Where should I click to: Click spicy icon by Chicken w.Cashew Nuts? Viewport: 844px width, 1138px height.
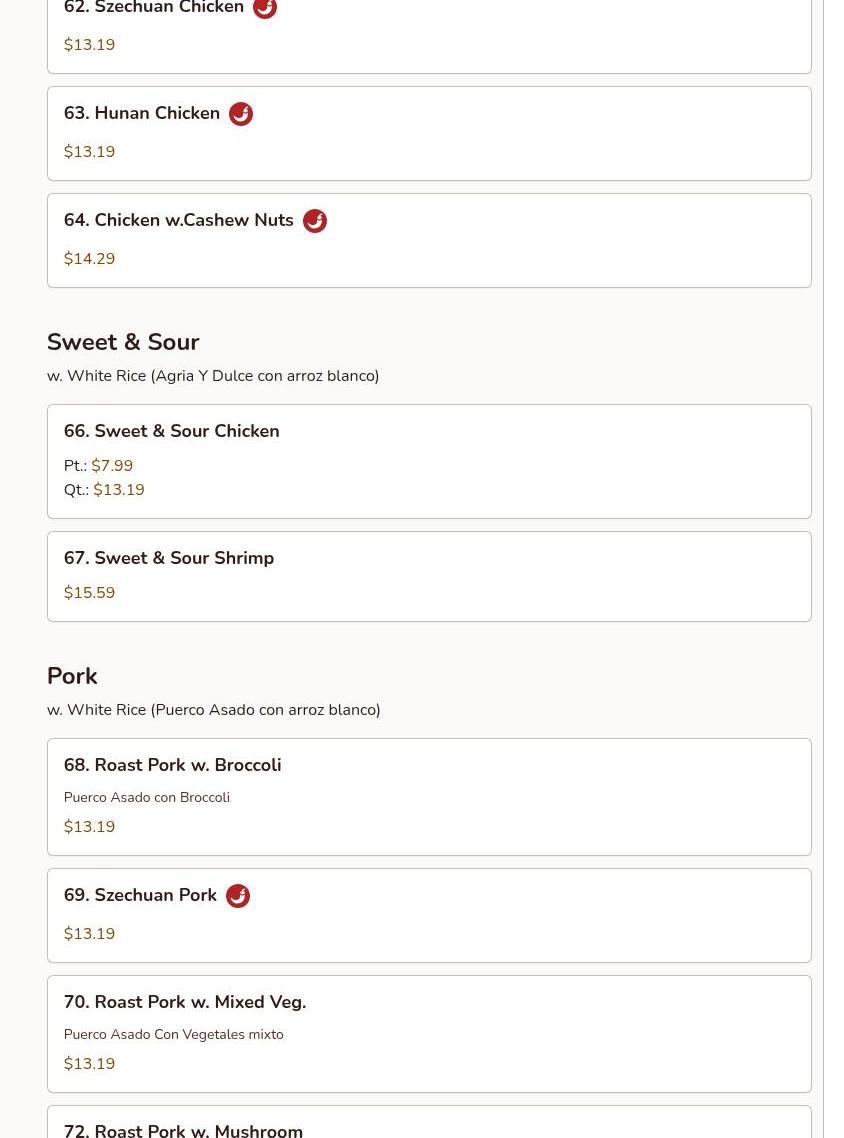[x=315, y=221]
